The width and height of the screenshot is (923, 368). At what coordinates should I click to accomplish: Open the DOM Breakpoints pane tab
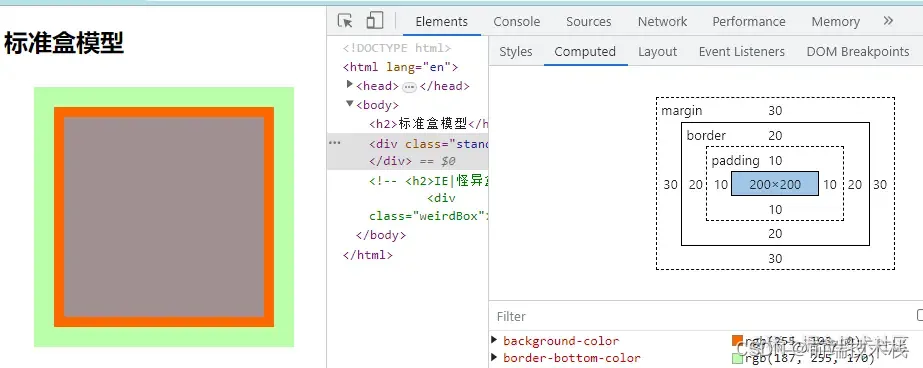(x=858, y=52)
